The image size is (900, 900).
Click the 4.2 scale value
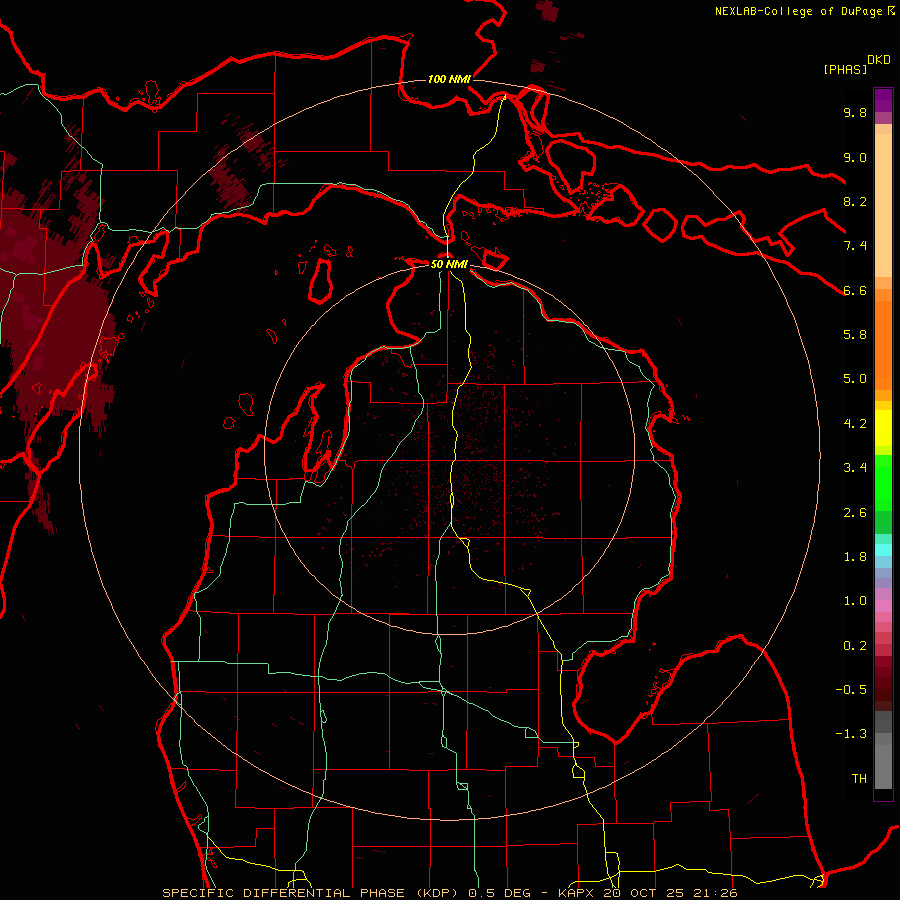click(855, 424)
